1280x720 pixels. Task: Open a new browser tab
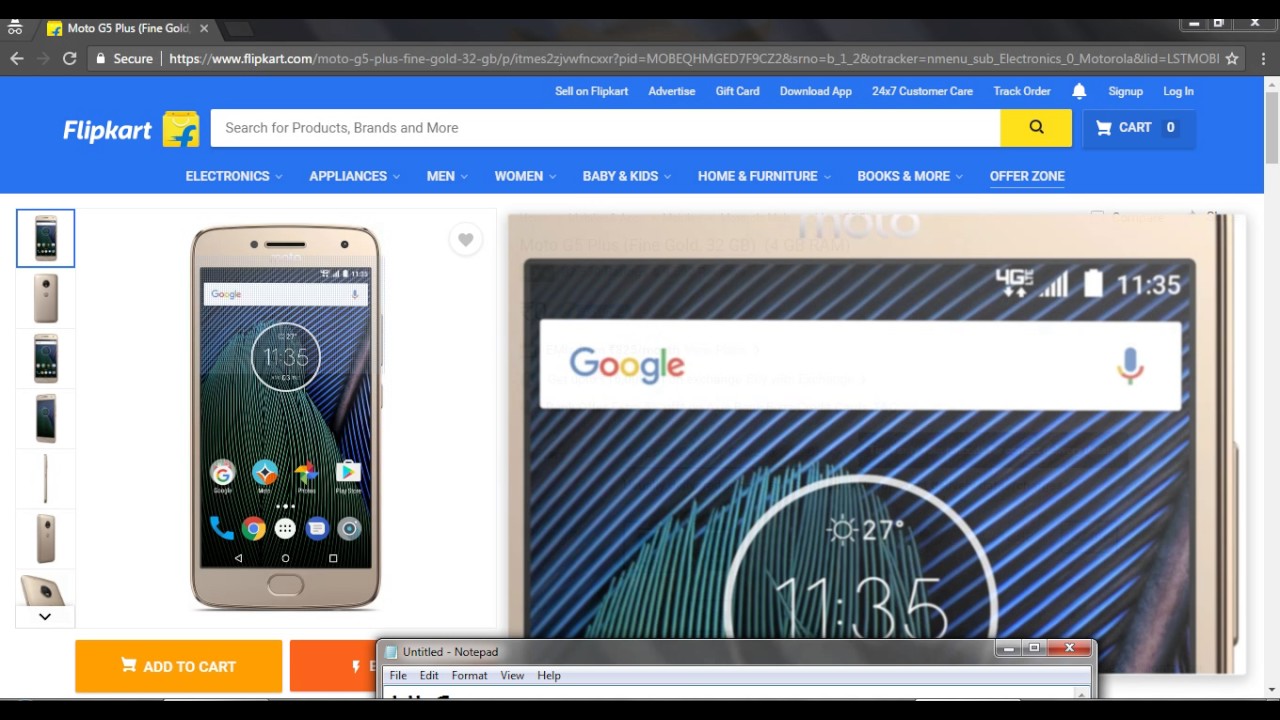238,28
